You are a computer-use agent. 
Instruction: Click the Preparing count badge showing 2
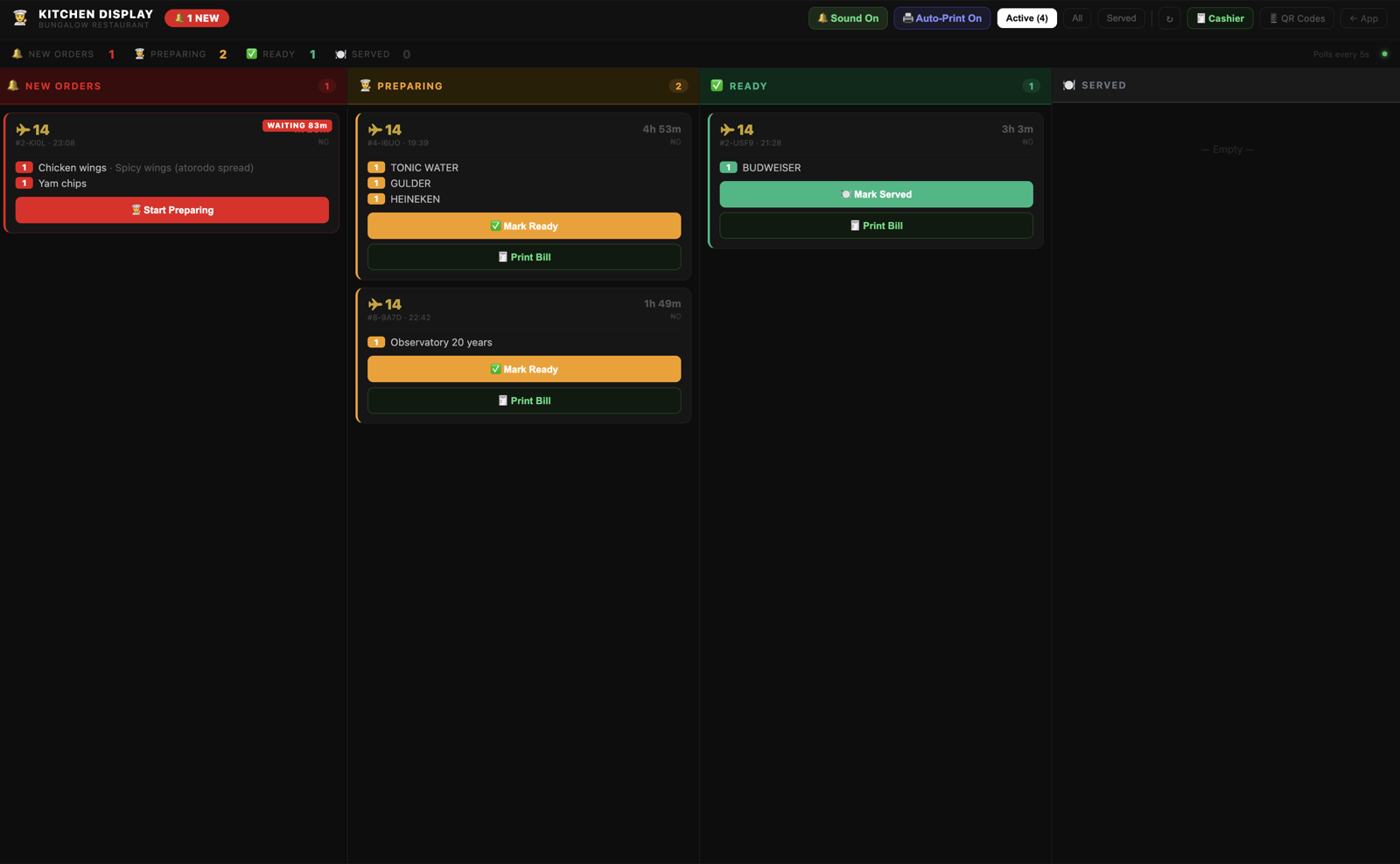pos(678,87)
